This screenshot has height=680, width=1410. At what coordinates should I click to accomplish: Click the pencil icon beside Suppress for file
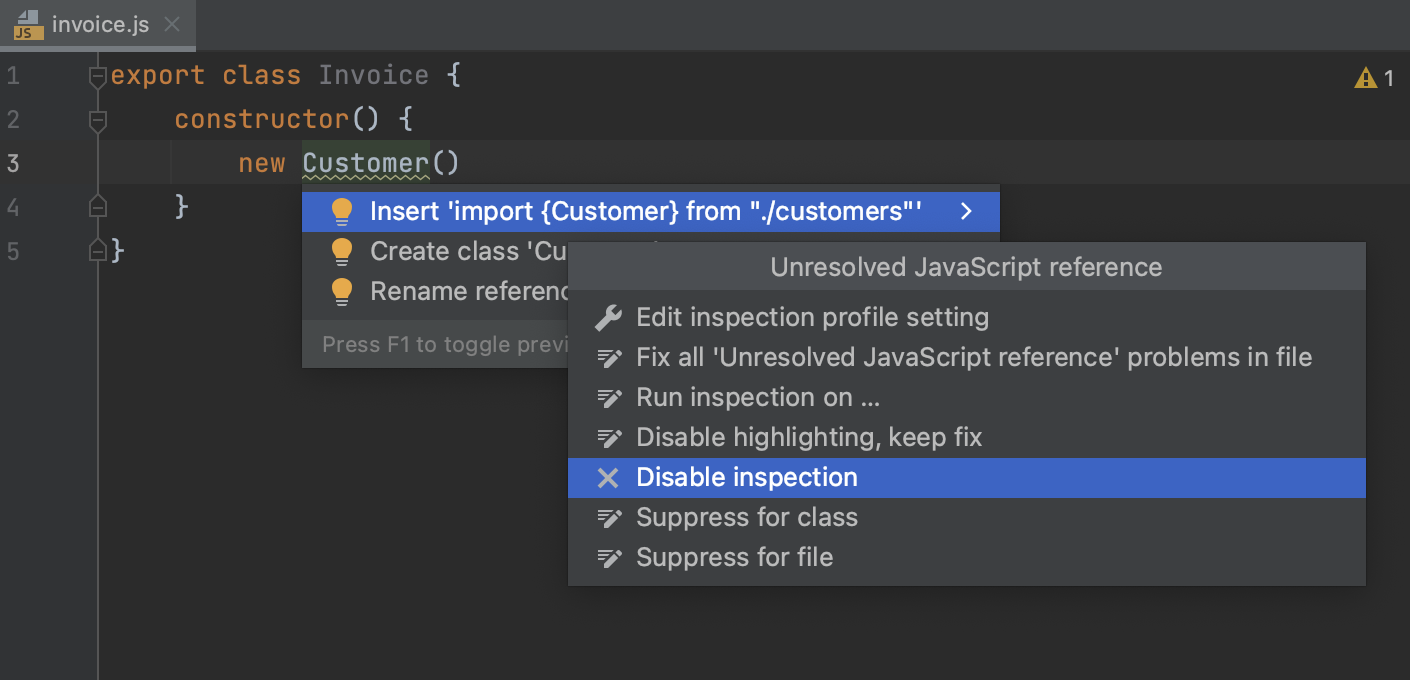pyautogui.click(x=610, y=557)
